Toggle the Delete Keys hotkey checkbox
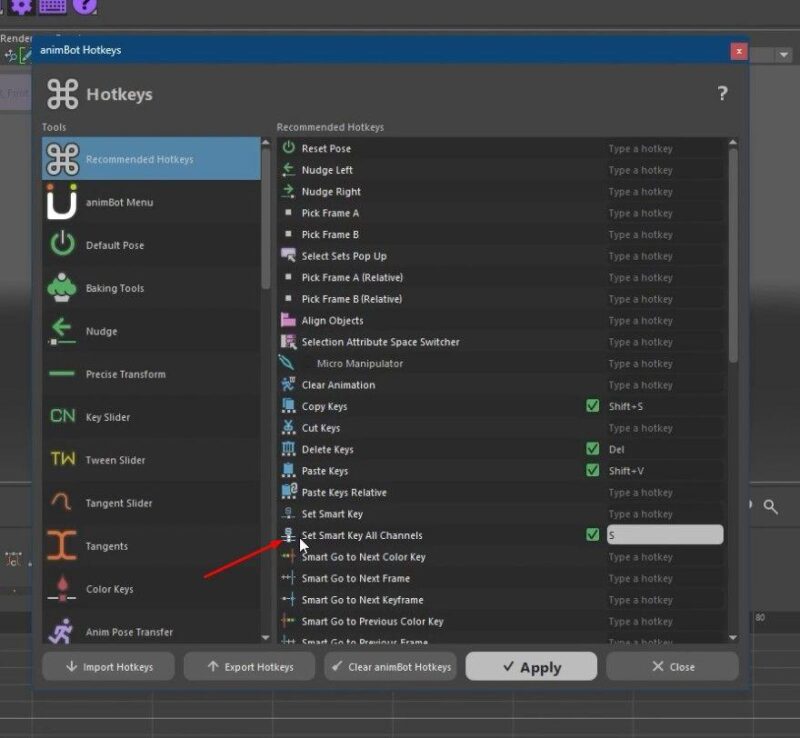This screenshot has height=738, width=800. click(x=593, y=449)
